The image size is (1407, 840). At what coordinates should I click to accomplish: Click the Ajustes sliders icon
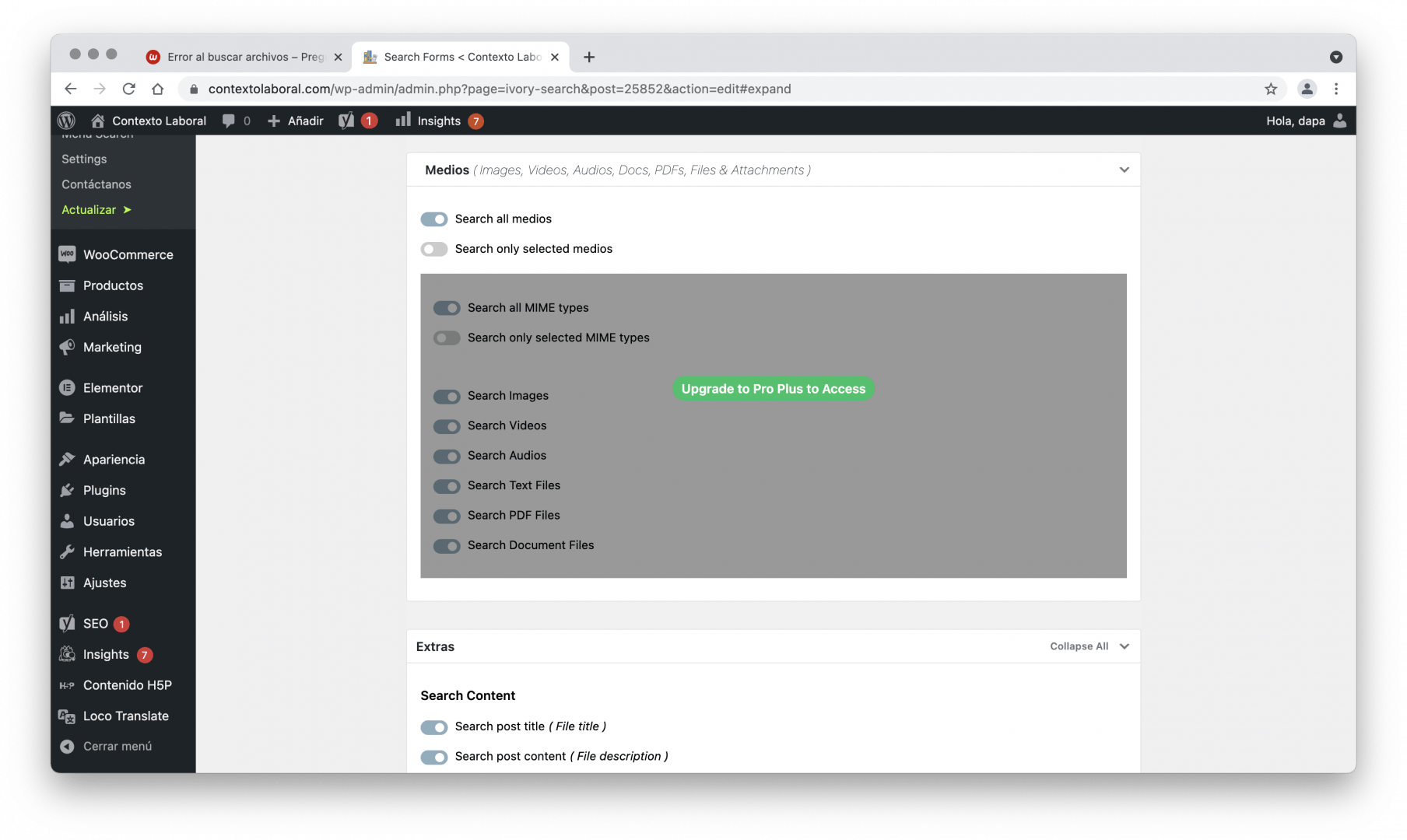(68, 583)
